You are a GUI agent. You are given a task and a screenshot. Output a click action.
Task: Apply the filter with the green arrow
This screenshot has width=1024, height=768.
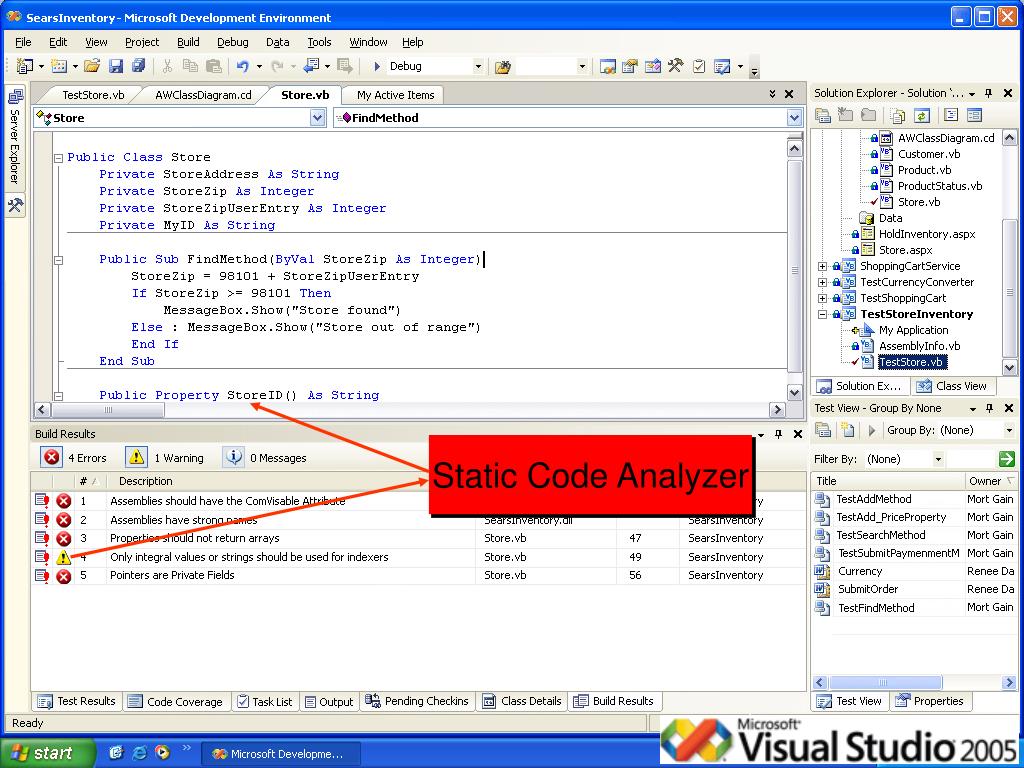click(1006, 458)
